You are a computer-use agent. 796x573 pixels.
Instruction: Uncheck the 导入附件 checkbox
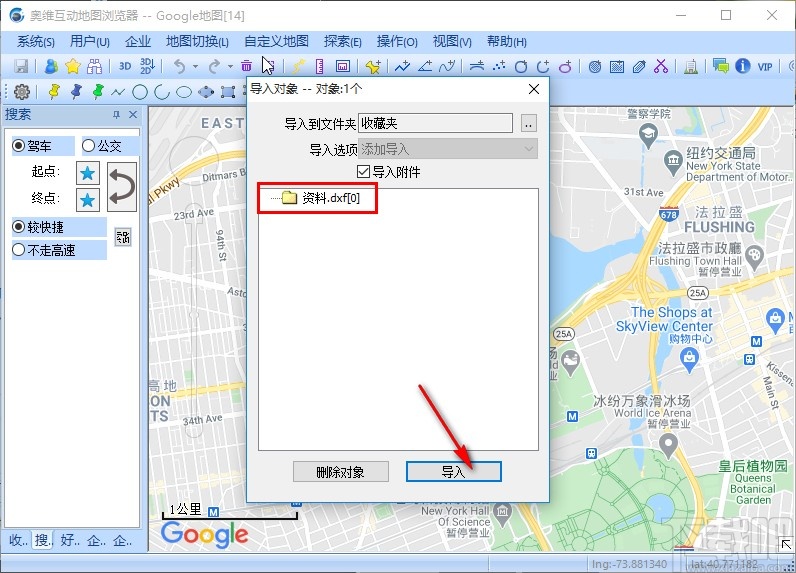[x=363, y=172]
